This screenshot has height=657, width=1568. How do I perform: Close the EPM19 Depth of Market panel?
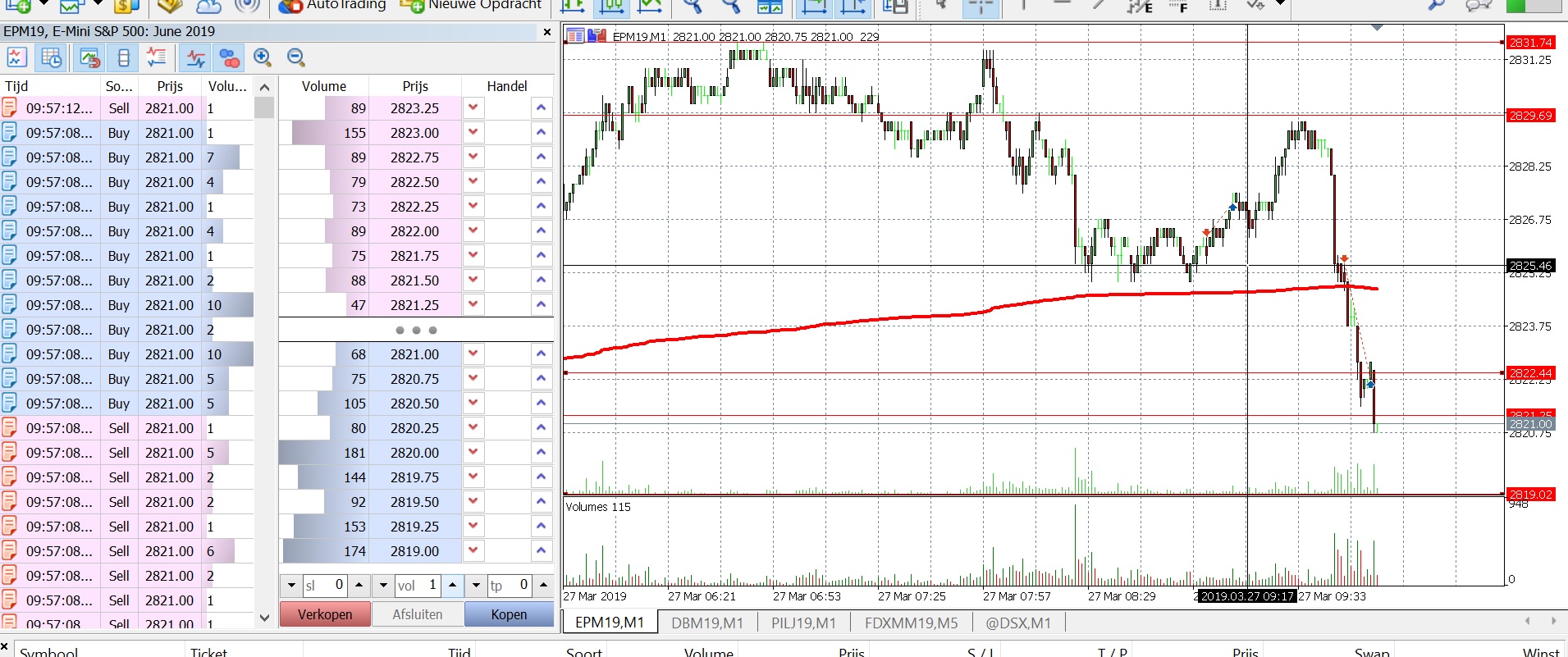click(547, 32)
